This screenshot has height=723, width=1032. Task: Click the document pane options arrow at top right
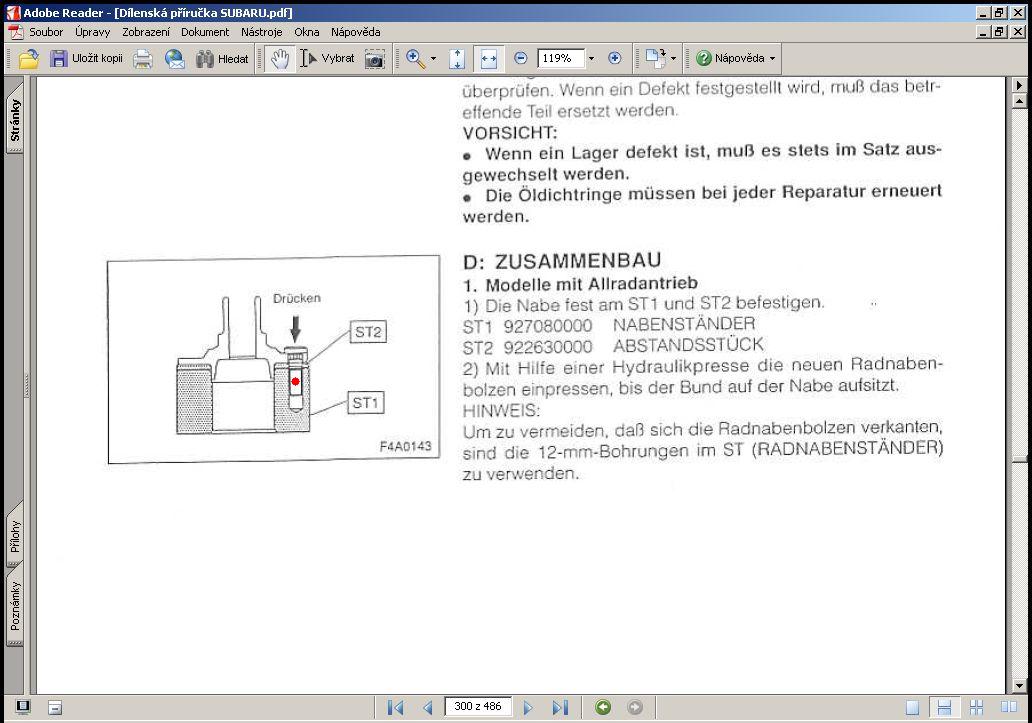point(1019,85)
